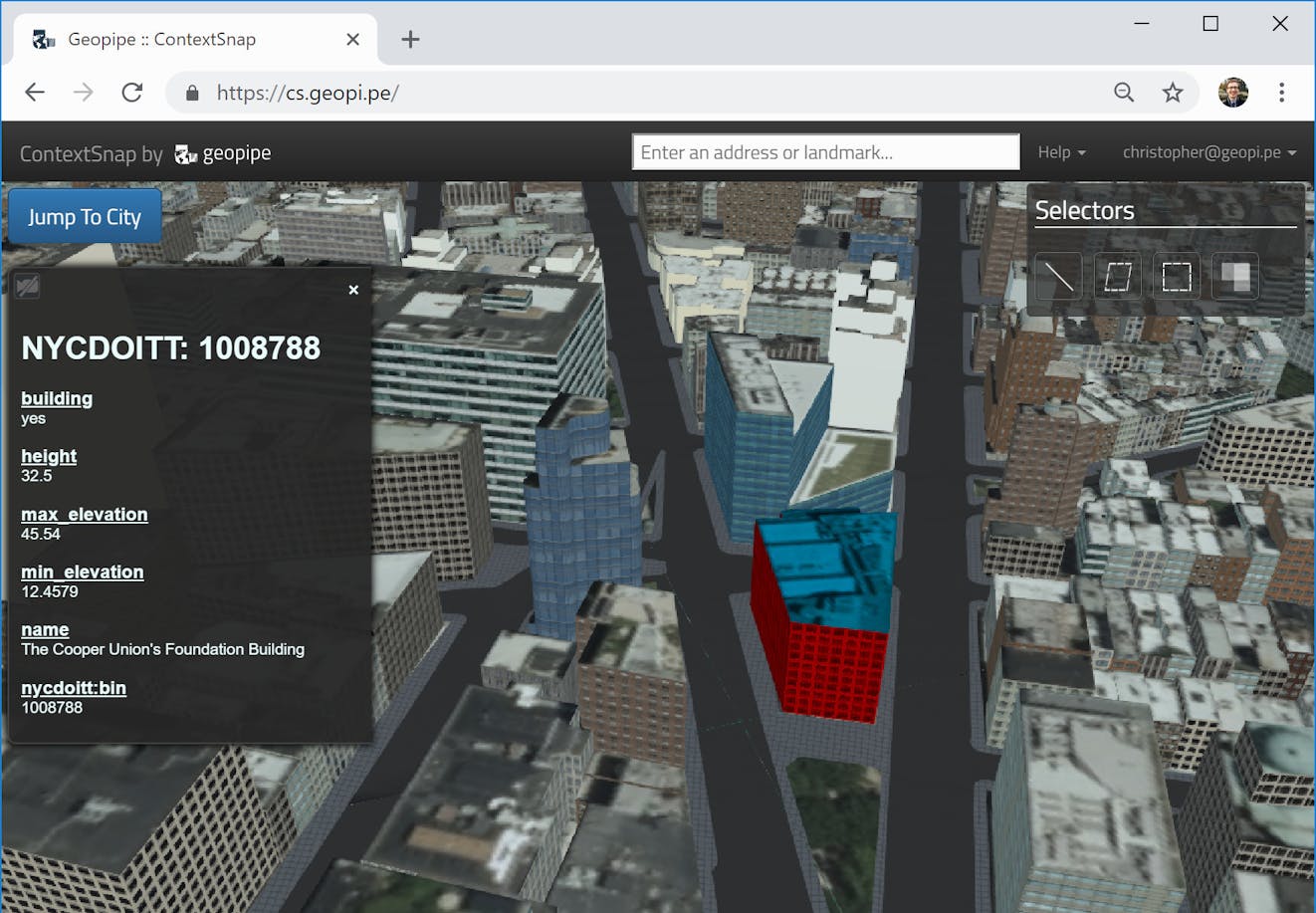
Task: Open the nycdoitt:bin attribute link
Action: click(x=74, y=687)
